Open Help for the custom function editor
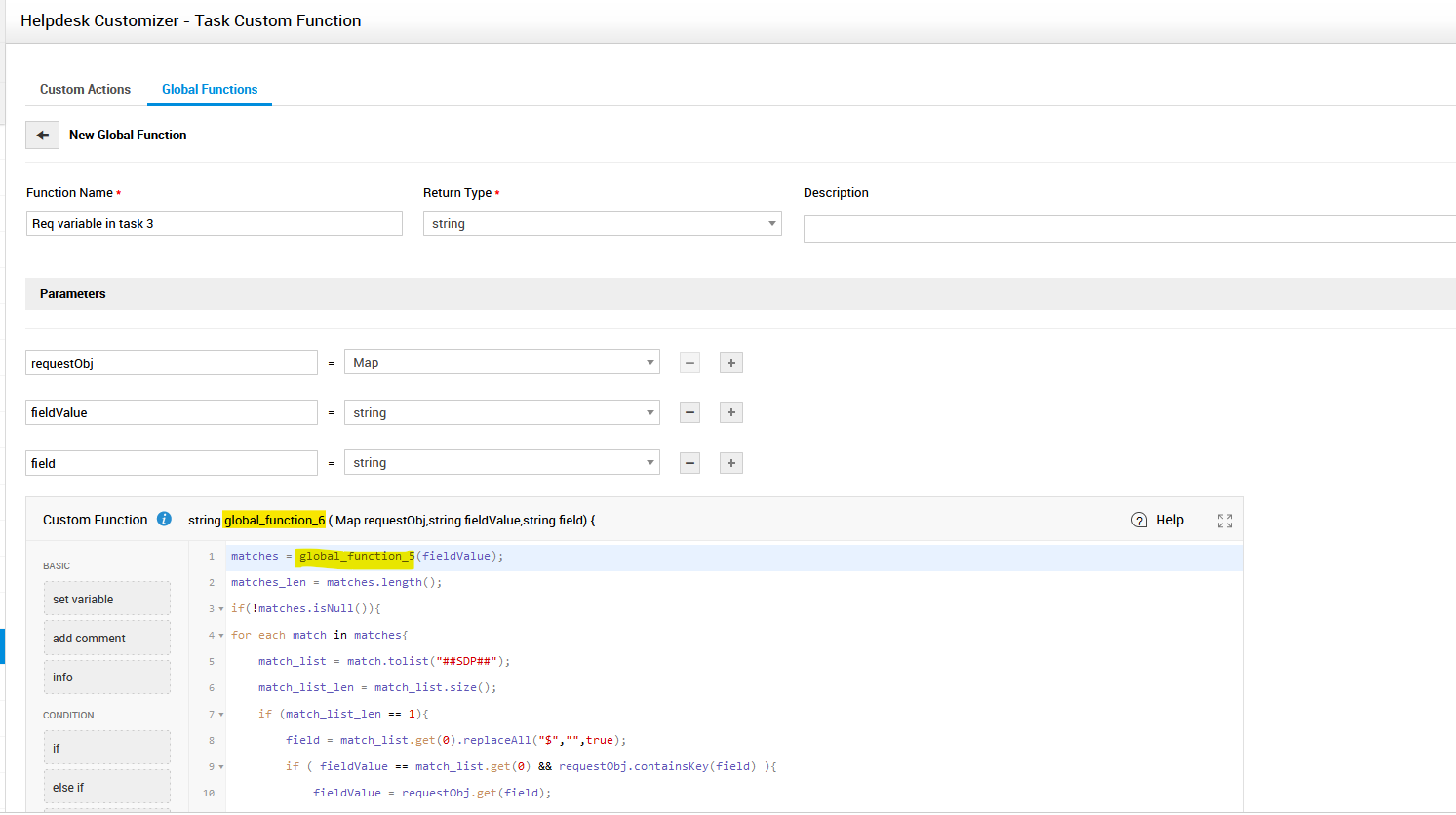Viewport: 1456px width, 815px height. (x=1158, y=520)
